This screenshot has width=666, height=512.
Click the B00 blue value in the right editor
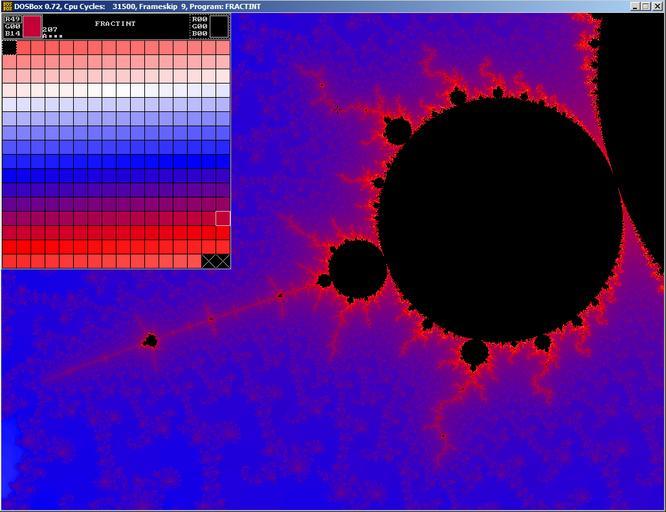[199, 33]
